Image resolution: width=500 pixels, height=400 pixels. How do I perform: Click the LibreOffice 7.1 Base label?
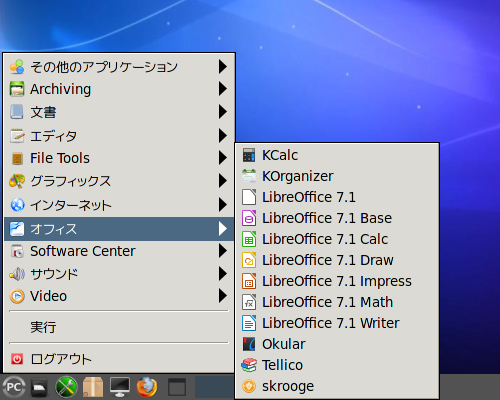coord(327,218)
